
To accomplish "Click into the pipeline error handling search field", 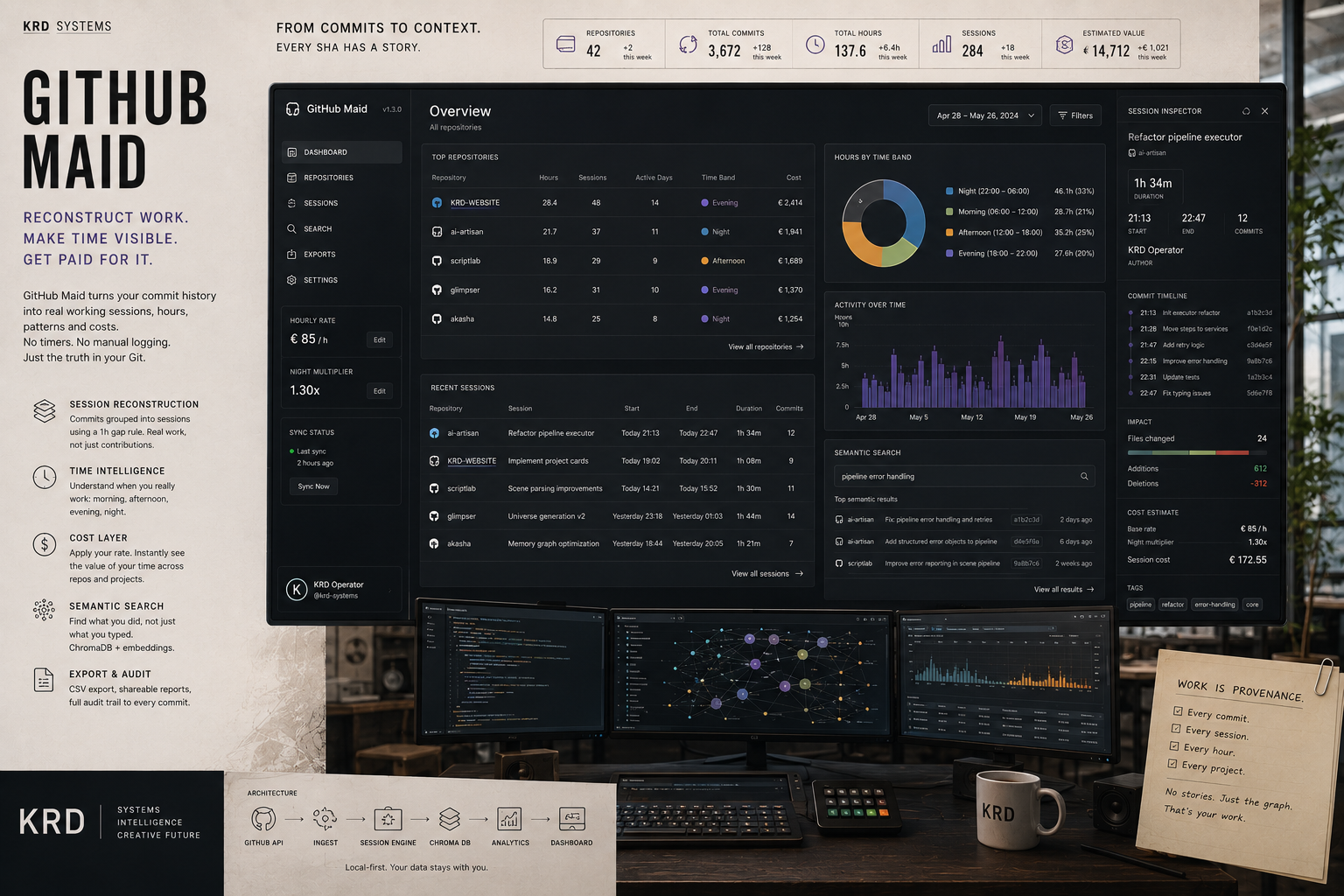I will click(x=964, y=476).
